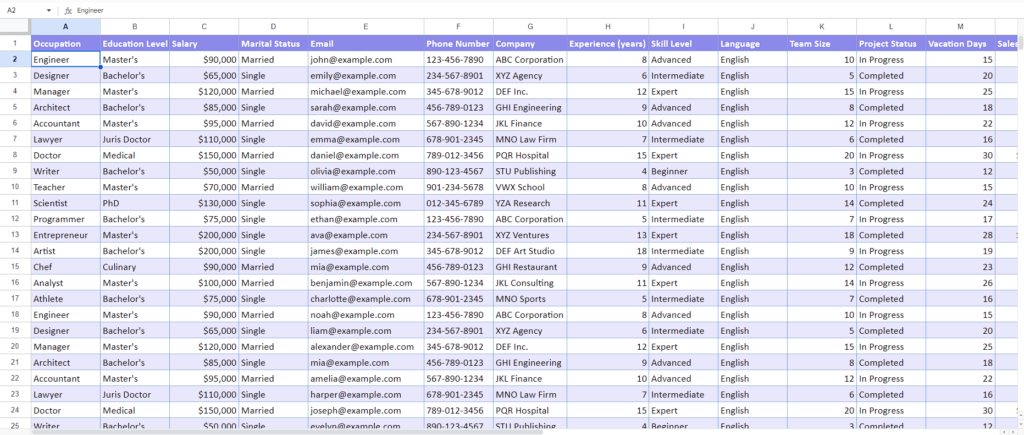Image resolution: width=1024 pixels, height=435 pixels.
Task: Select row 20 header number
Action: coord(15,347)
